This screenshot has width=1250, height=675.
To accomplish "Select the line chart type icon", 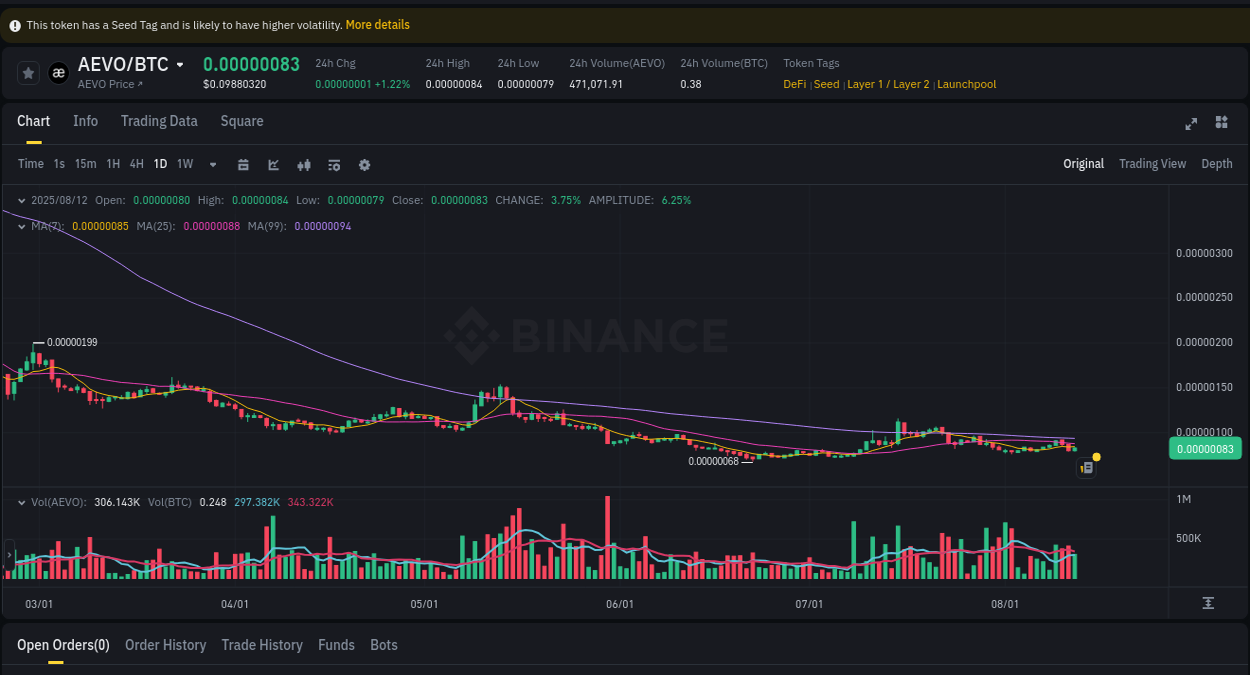I will 273,164.
